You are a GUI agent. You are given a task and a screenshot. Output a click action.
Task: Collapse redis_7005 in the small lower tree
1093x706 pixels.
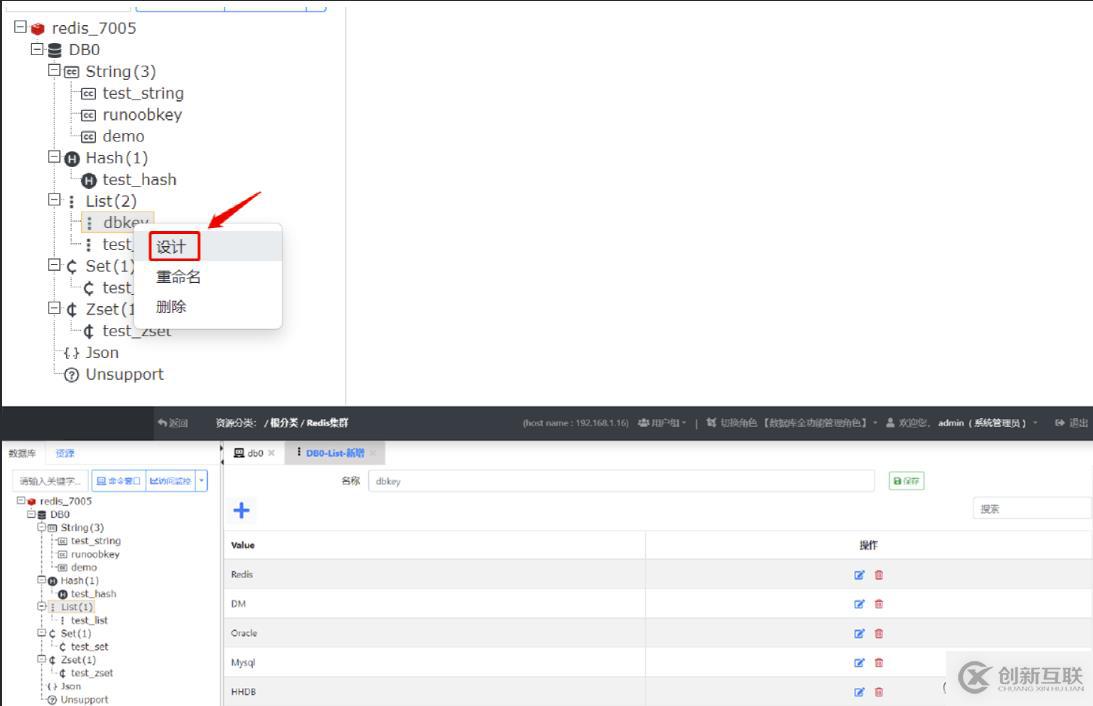click(21, 500)
